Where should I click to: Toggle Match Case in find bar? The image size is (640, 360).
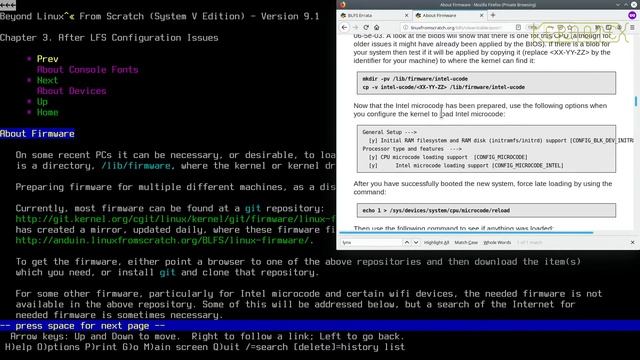pyautogui.click(x=466, y=242)
